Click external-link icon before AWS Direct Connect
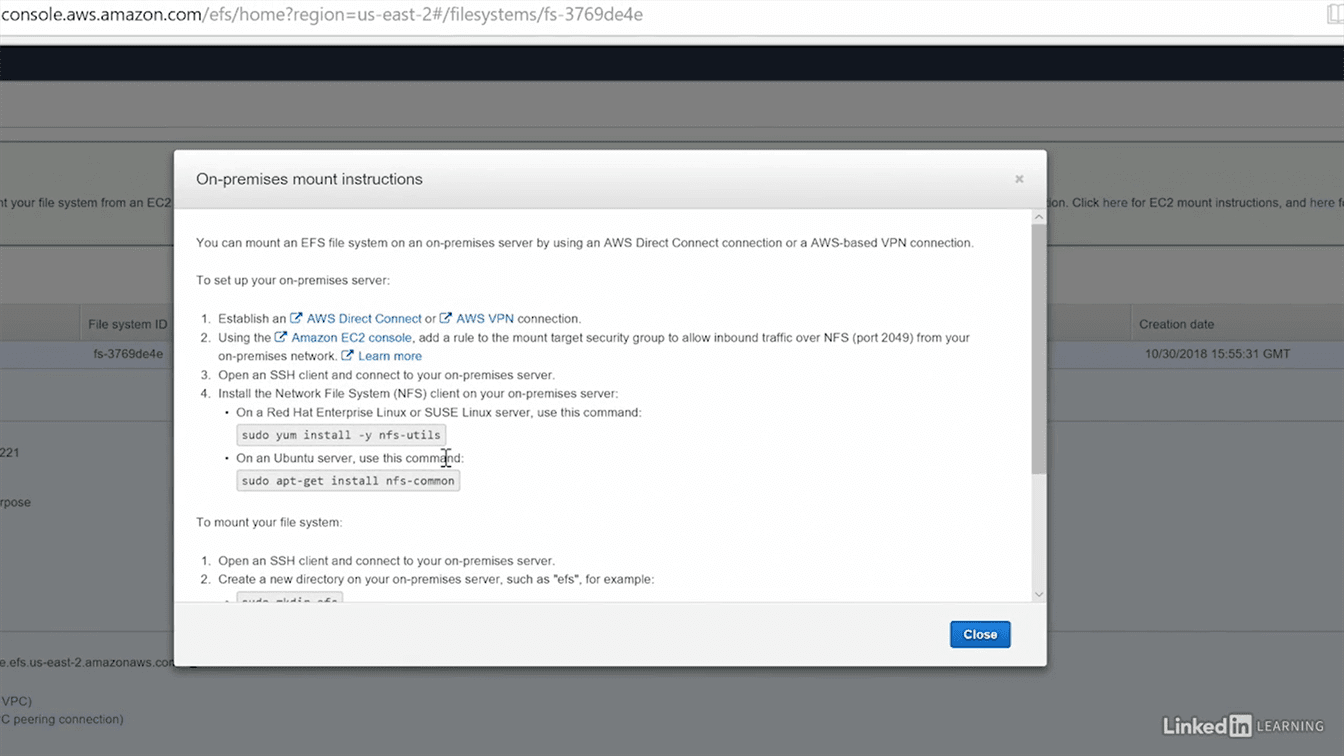1344x756 pixels. pos(296,319)
